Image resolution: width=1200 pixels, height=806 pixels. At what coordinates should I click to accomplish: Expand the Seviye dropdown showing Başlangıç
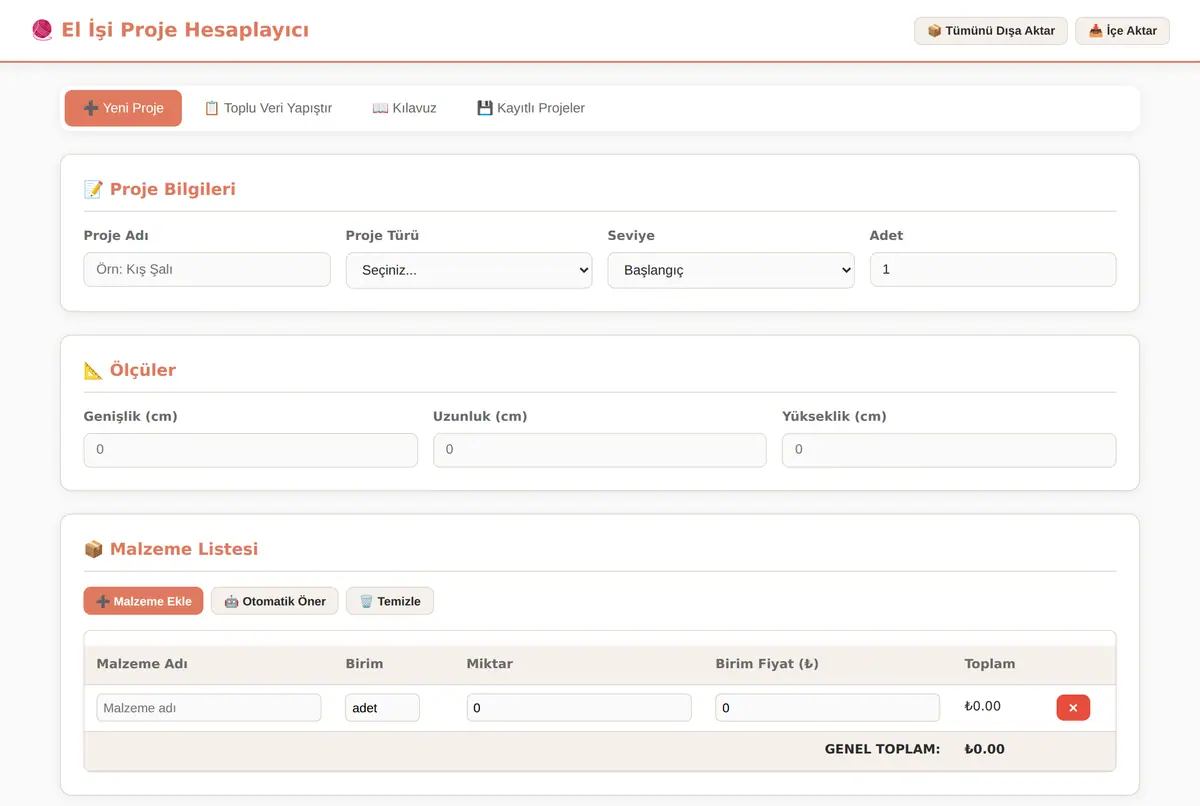coord(731,270)
